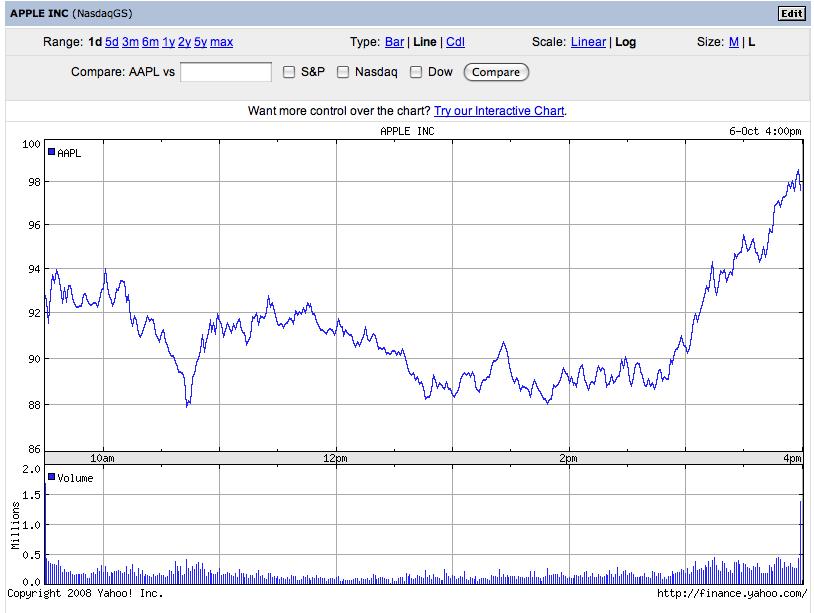
Task: Switch range to 6m
Action: point(150,42)
